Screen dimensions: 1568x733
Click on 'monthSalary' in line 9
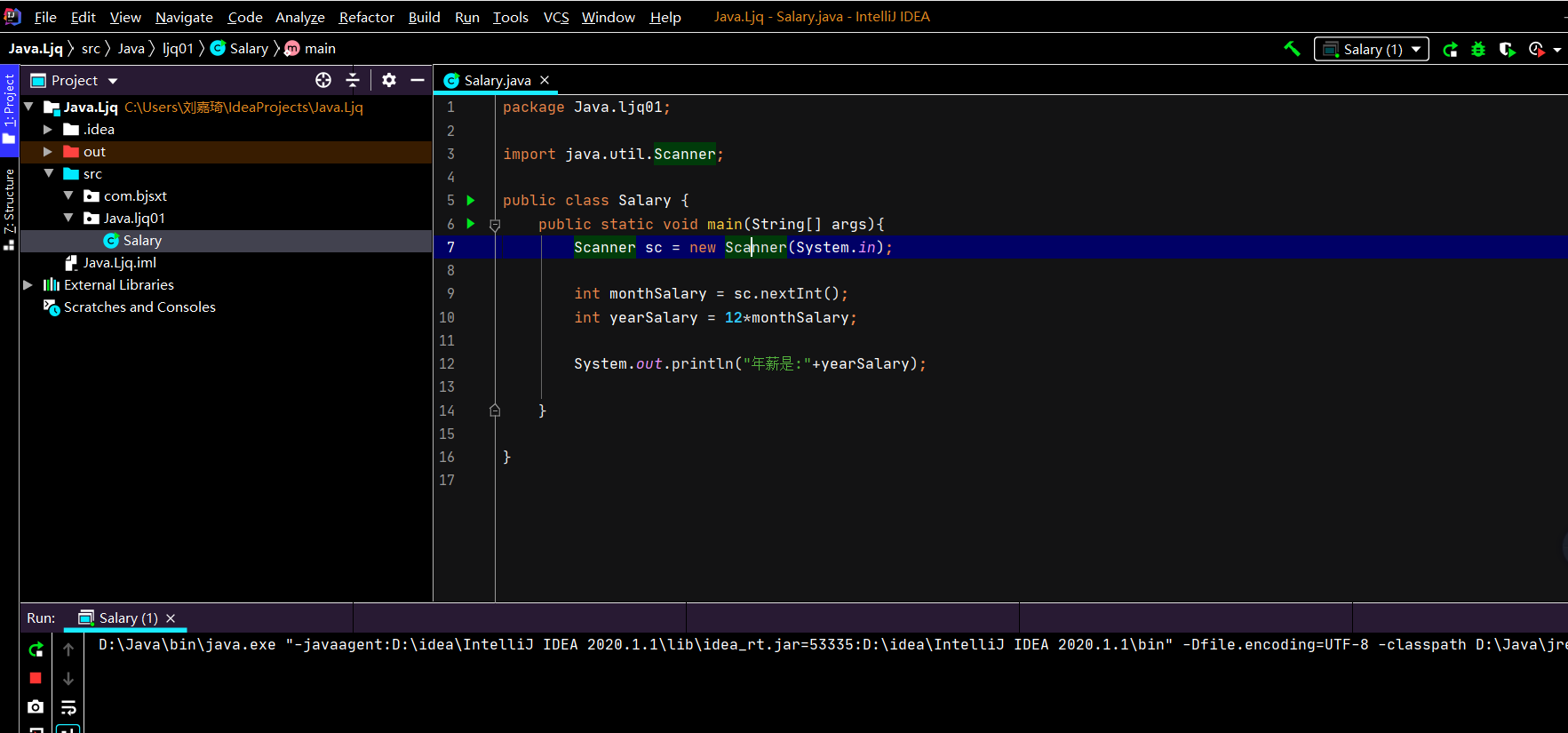click(658, 294)
